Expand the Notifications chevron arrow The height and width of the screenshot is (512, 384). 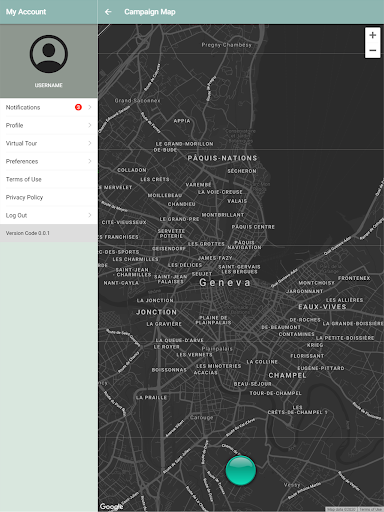[90, 107]
